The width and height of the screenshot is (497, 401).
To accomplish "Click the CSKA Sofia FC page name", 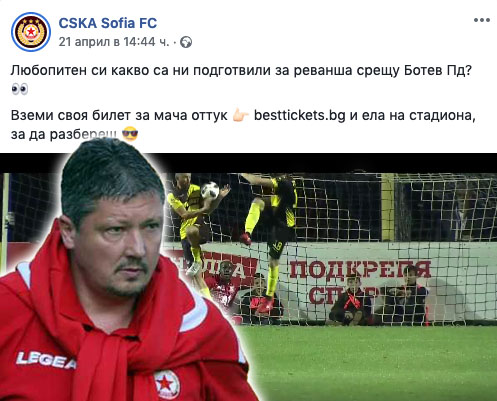I will click(x=108, y=23).
